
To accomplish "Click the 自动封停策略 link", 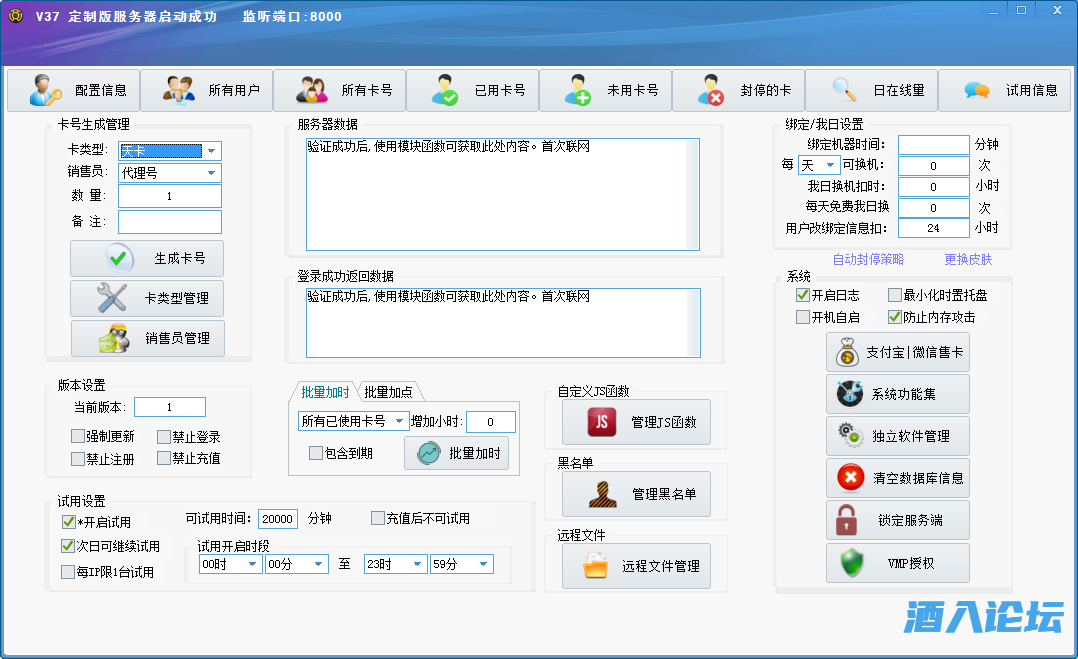I will 867,260.
